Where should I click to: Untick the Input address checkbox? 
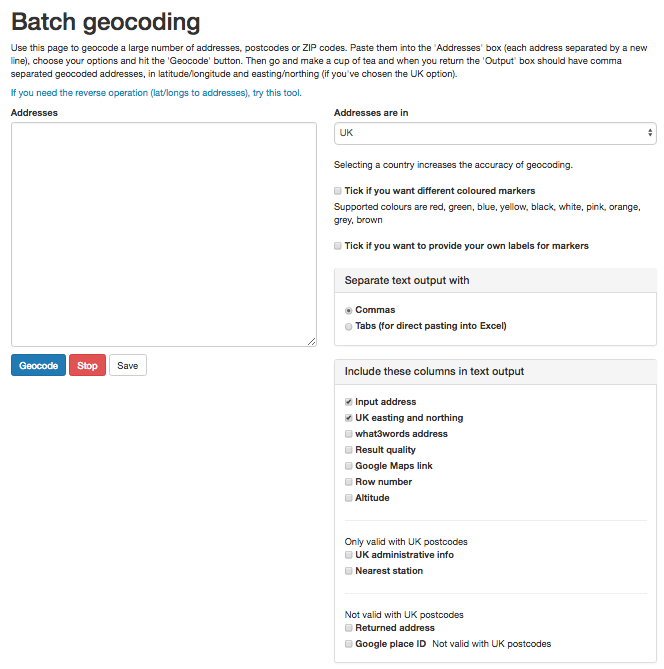(x=349, y=402)
